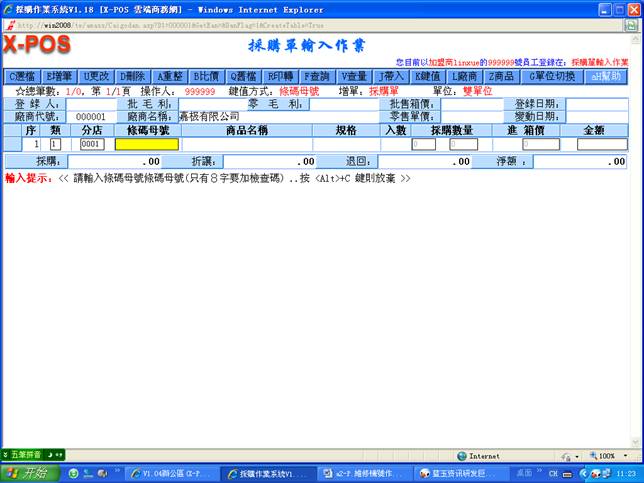Select the U更改 modify button
Viewport: 644px width, 483px height.
(97, 76)
